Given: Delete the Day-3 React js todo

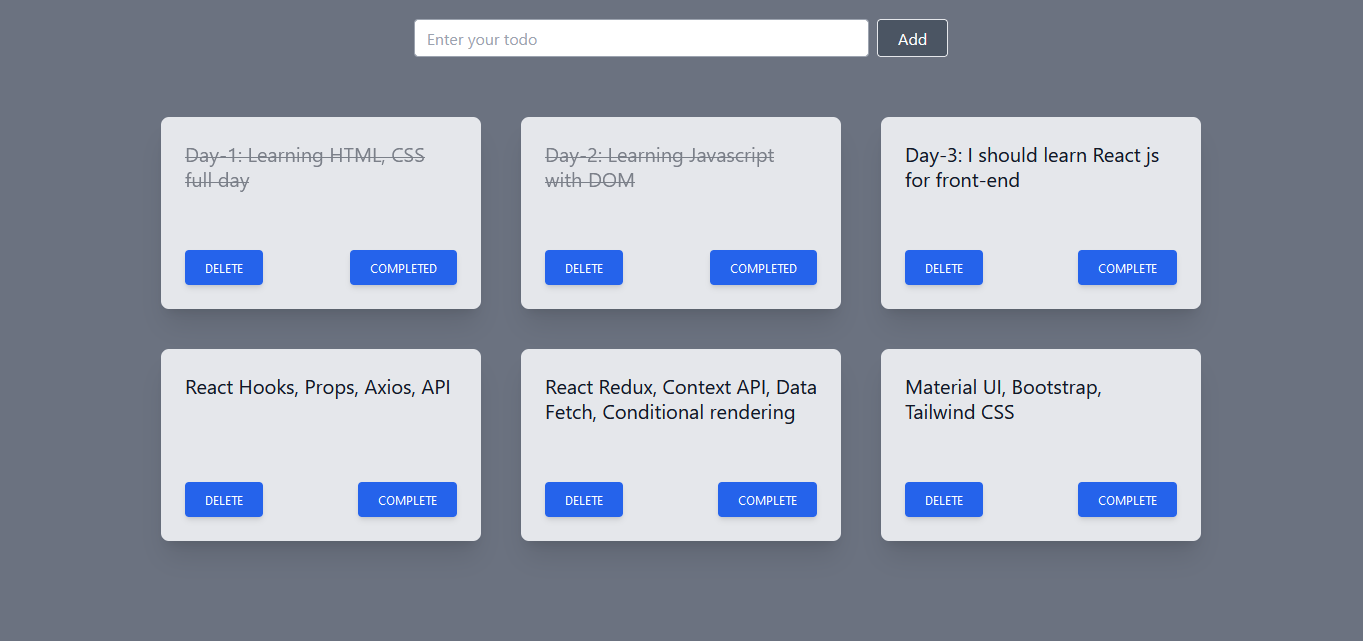Looking at the screenshot, I should click(944, 268).
